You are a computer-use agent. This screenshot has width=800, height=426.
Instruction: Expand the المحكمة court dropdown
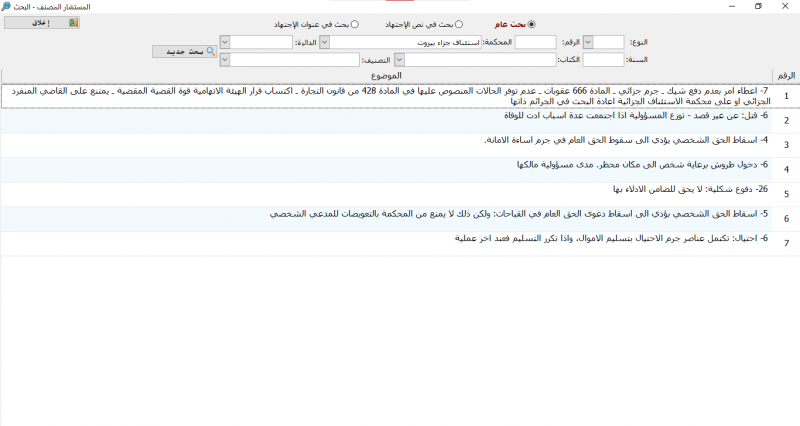click(324, 42)
